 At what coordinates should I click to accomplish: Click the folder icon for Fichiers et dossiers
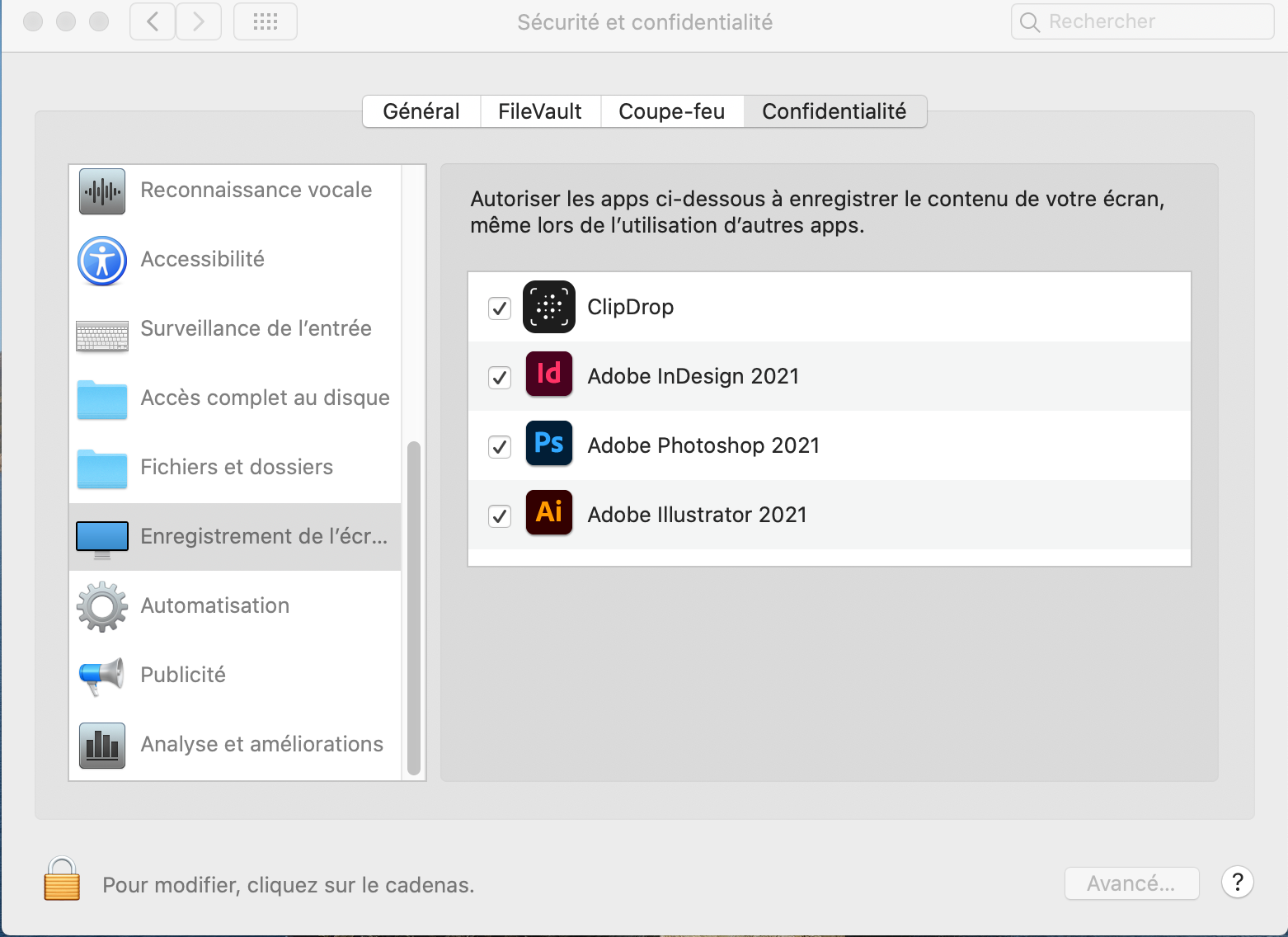[x=102, y=468]
